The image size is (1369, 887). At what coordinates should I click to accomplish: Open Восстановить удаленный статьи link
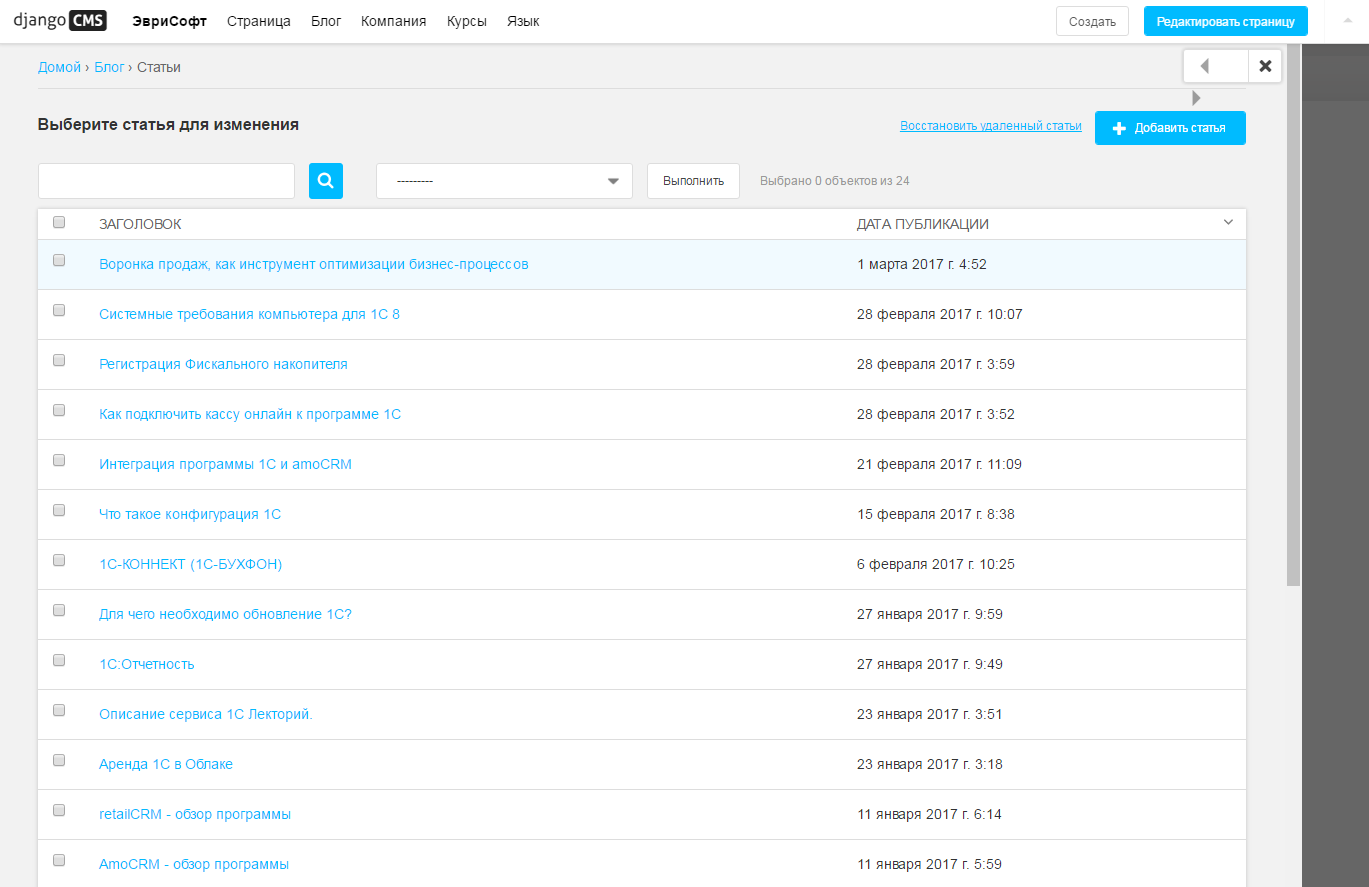pyautogui.click(x=991, y=126)
